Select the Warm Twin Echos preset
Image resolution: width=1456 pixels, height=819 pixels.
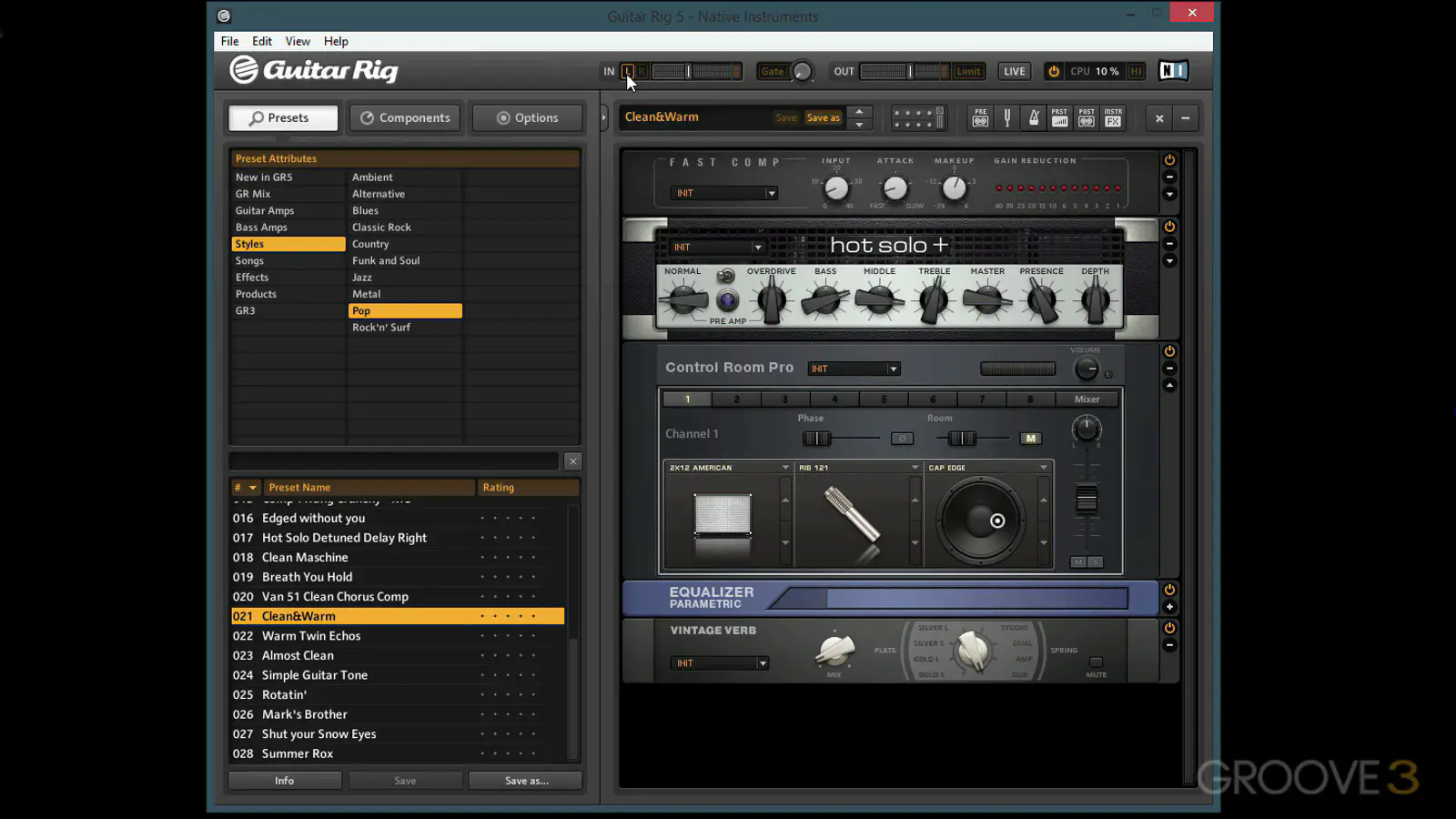coord(311,636)
